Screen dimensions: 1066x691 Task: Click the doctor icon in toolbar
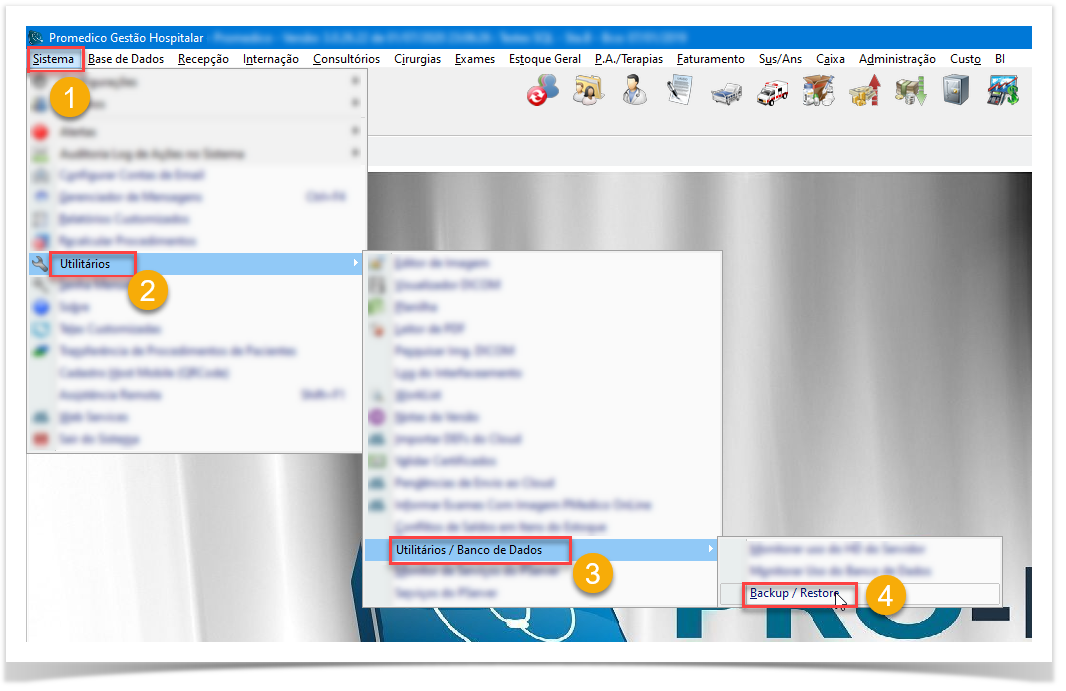(634, 92)
